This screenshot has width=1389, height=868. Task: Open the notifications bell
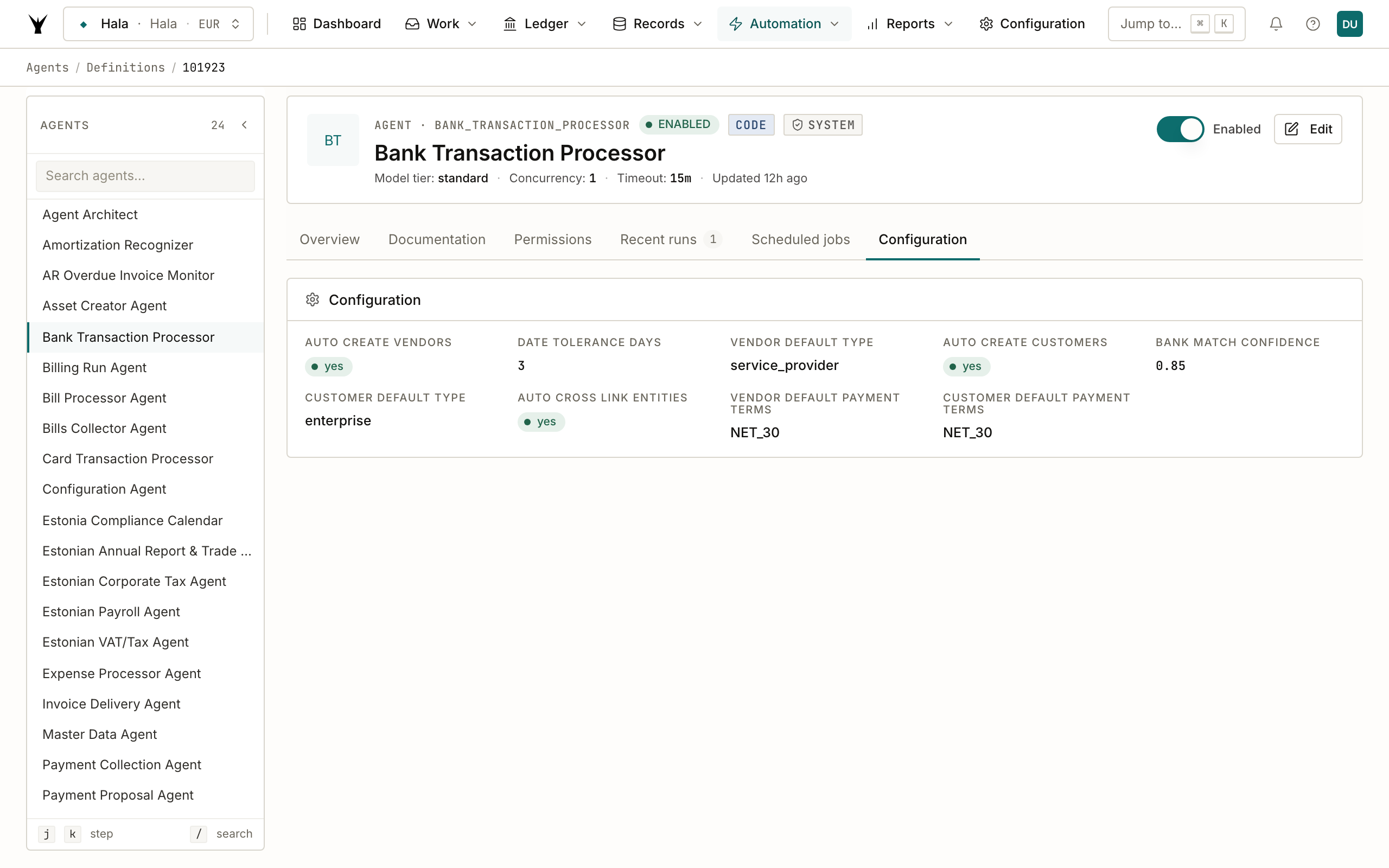1276,23
